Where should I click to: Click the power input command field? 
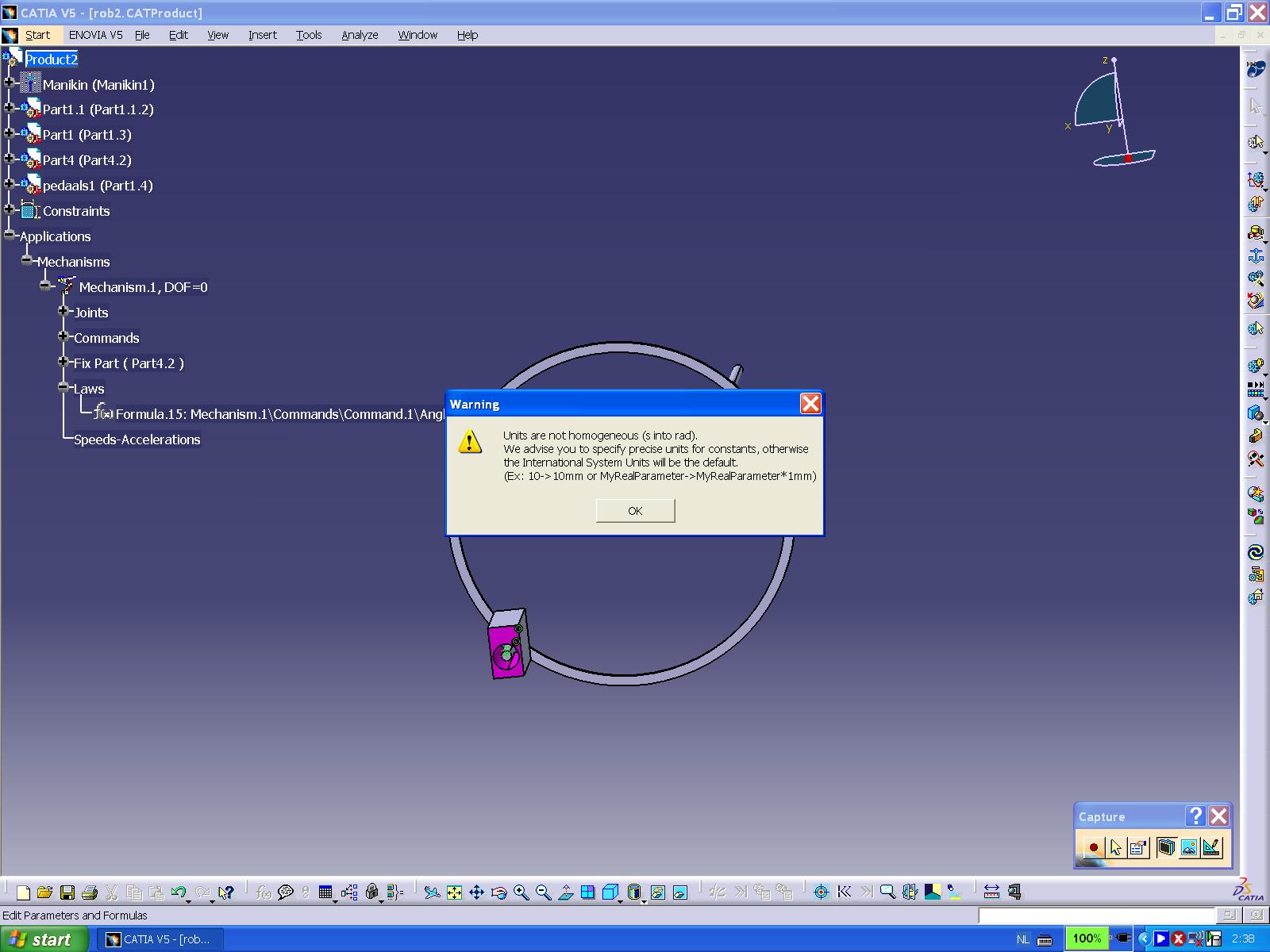(x=1096, y=916)
